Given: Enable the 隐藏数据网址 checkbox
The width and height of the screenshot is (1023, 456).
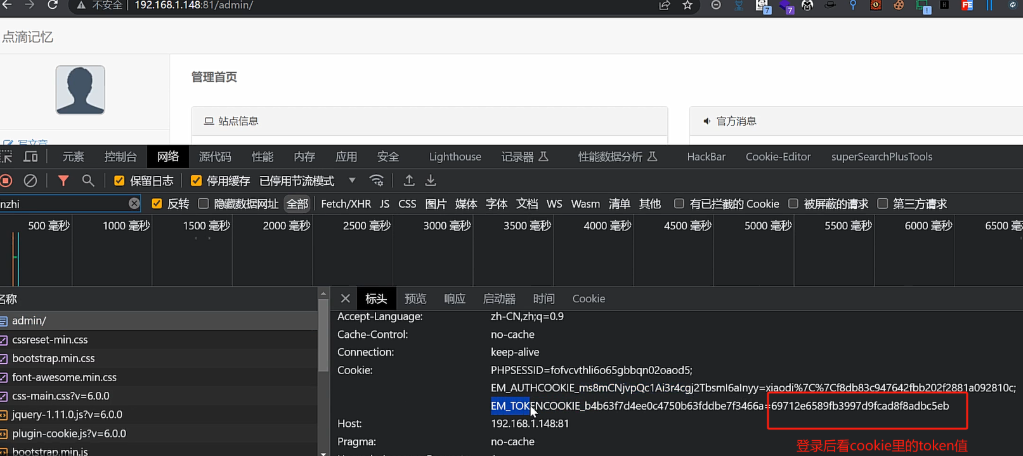Looking at the screenshot, I should tap(204, 204).
